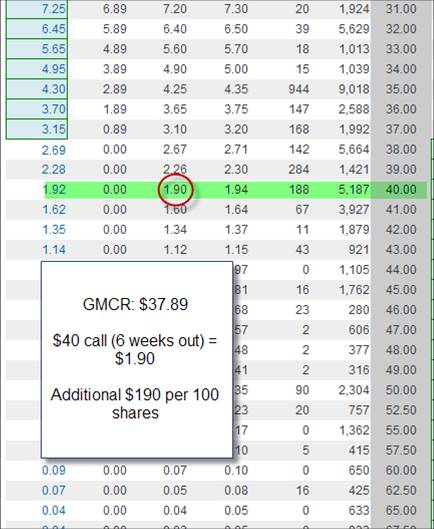Select strike price 31.00
This screenshot has width=434, height=529.
pos(401,9)
